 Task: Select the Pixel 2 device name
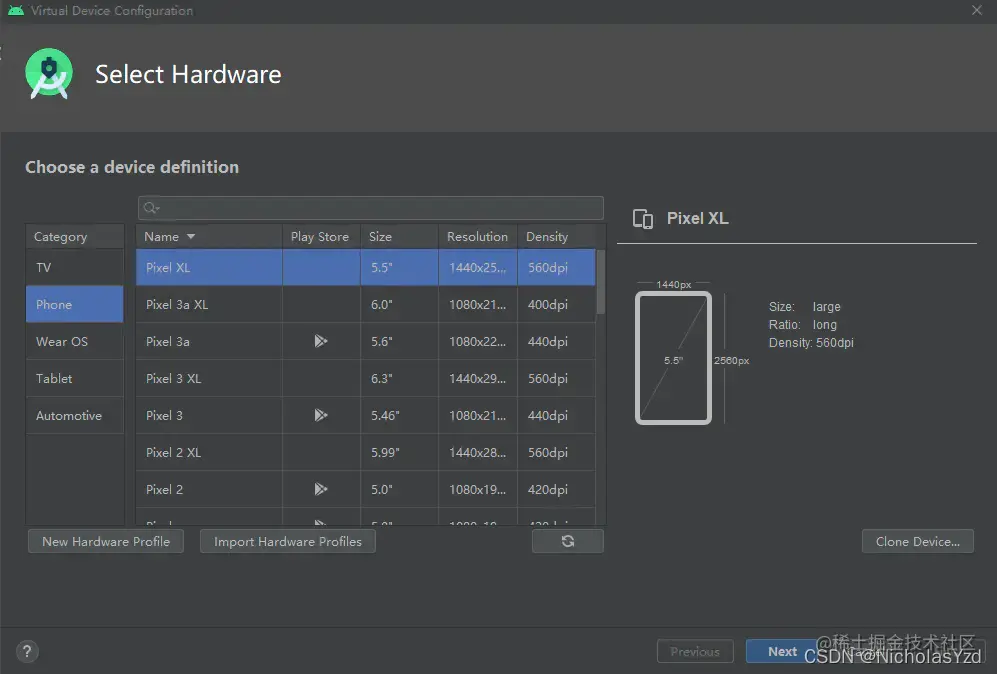[164, 489]
